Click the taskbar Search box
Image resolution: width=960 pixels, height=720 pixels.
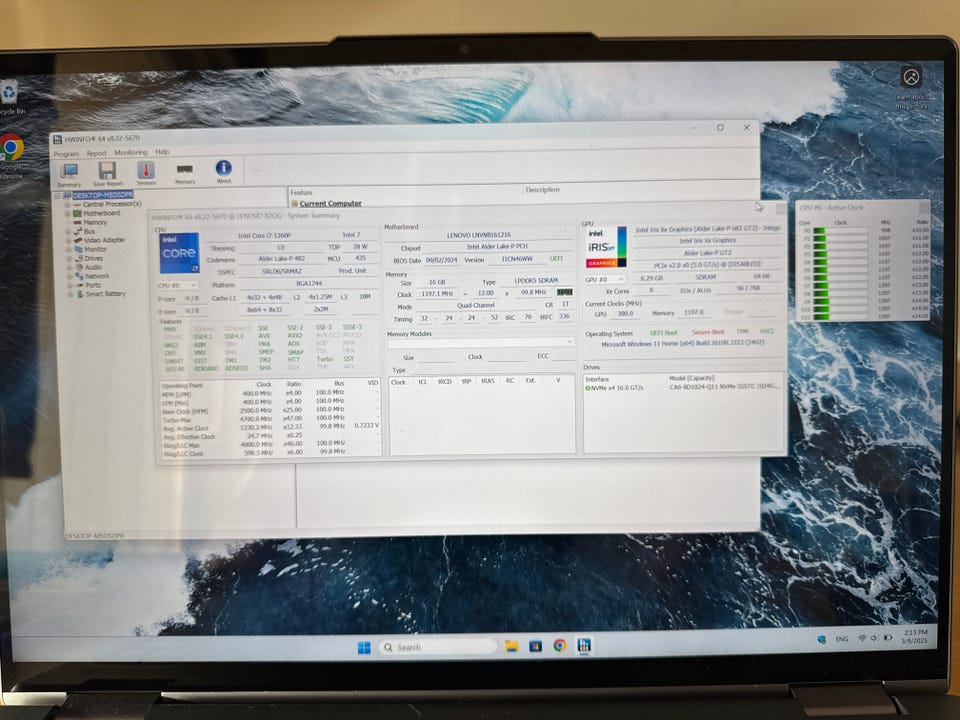(x=437, y=647)
